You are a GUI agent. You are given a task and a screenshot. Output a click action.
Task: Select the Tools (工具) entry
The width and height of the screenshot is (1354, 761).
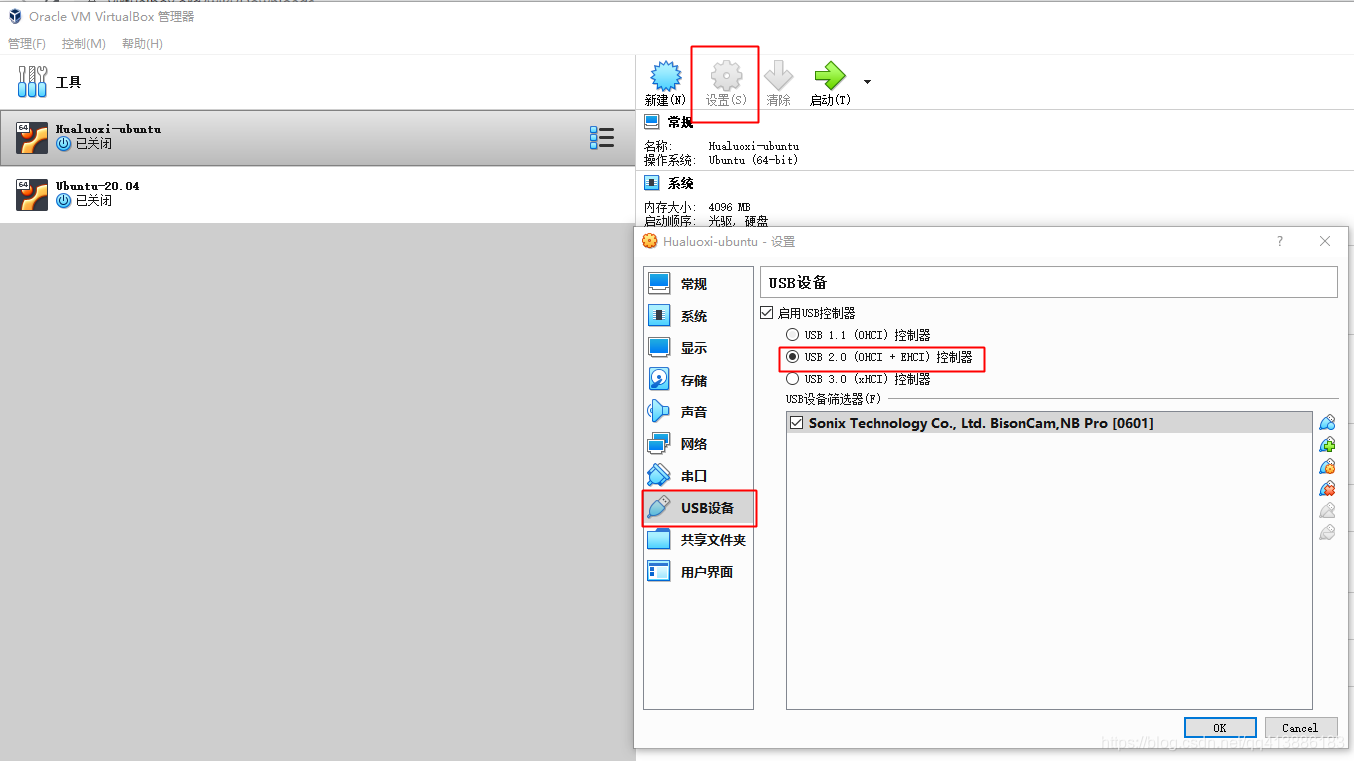click(x=317, y=82)
